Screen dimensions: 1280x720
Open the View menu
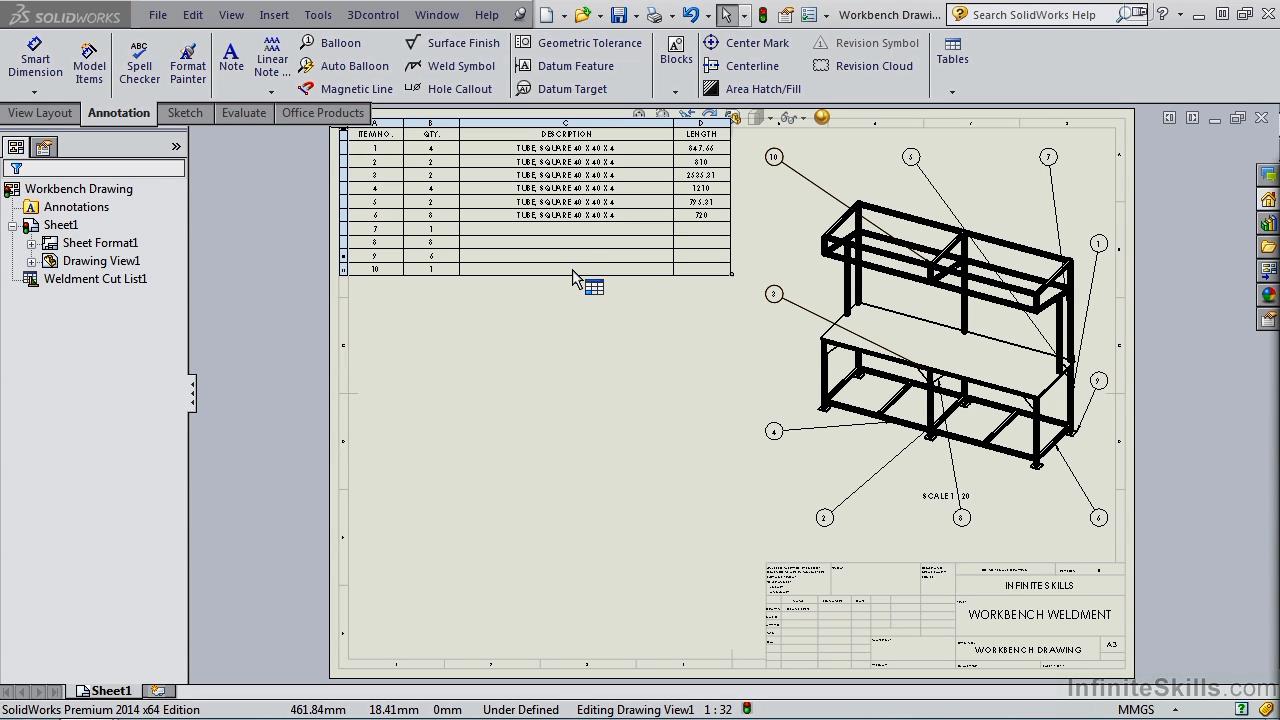pos(231,15)
